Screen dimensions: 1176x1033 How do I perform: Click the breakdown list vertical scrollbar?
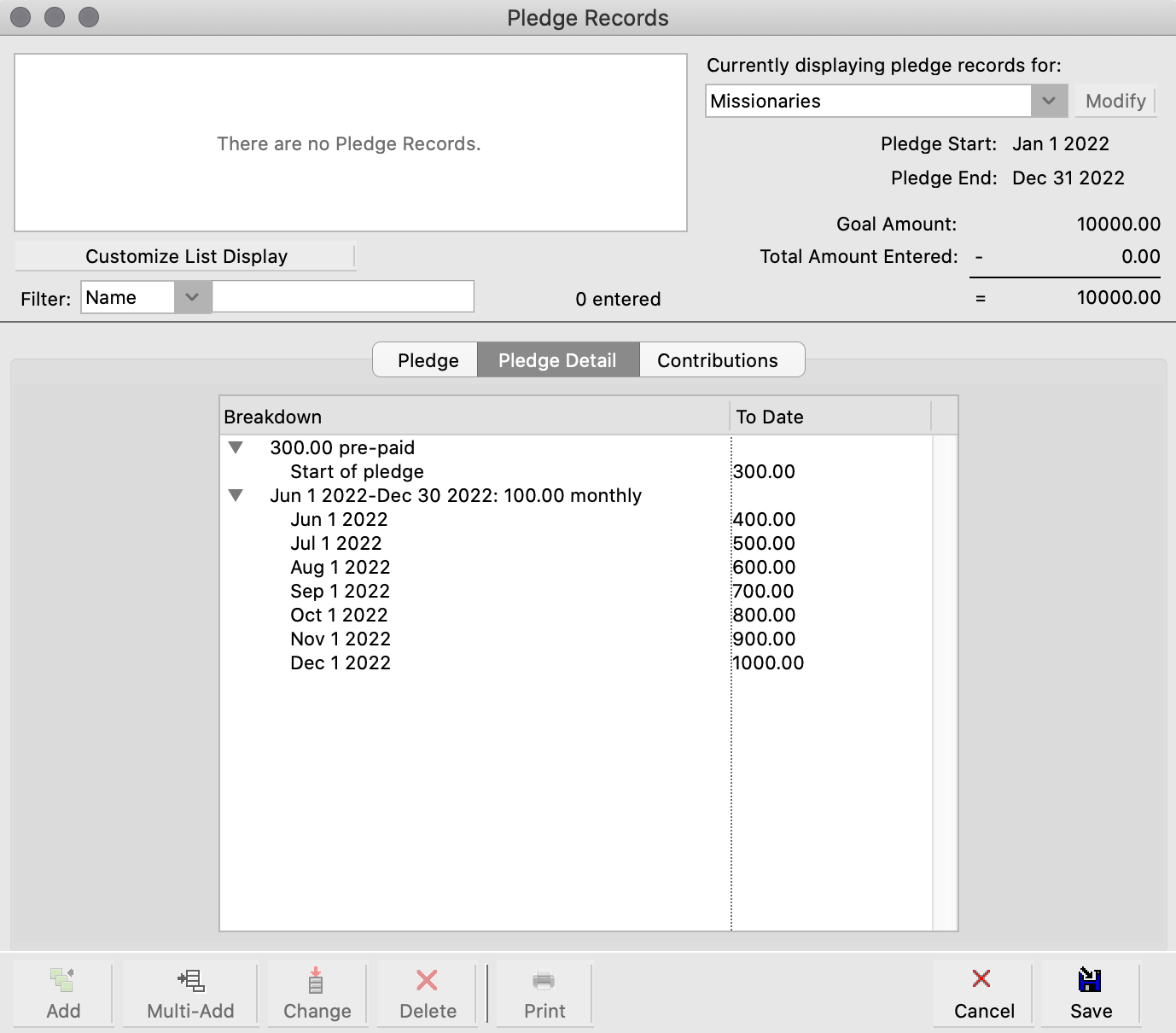[x=945, y=683]
